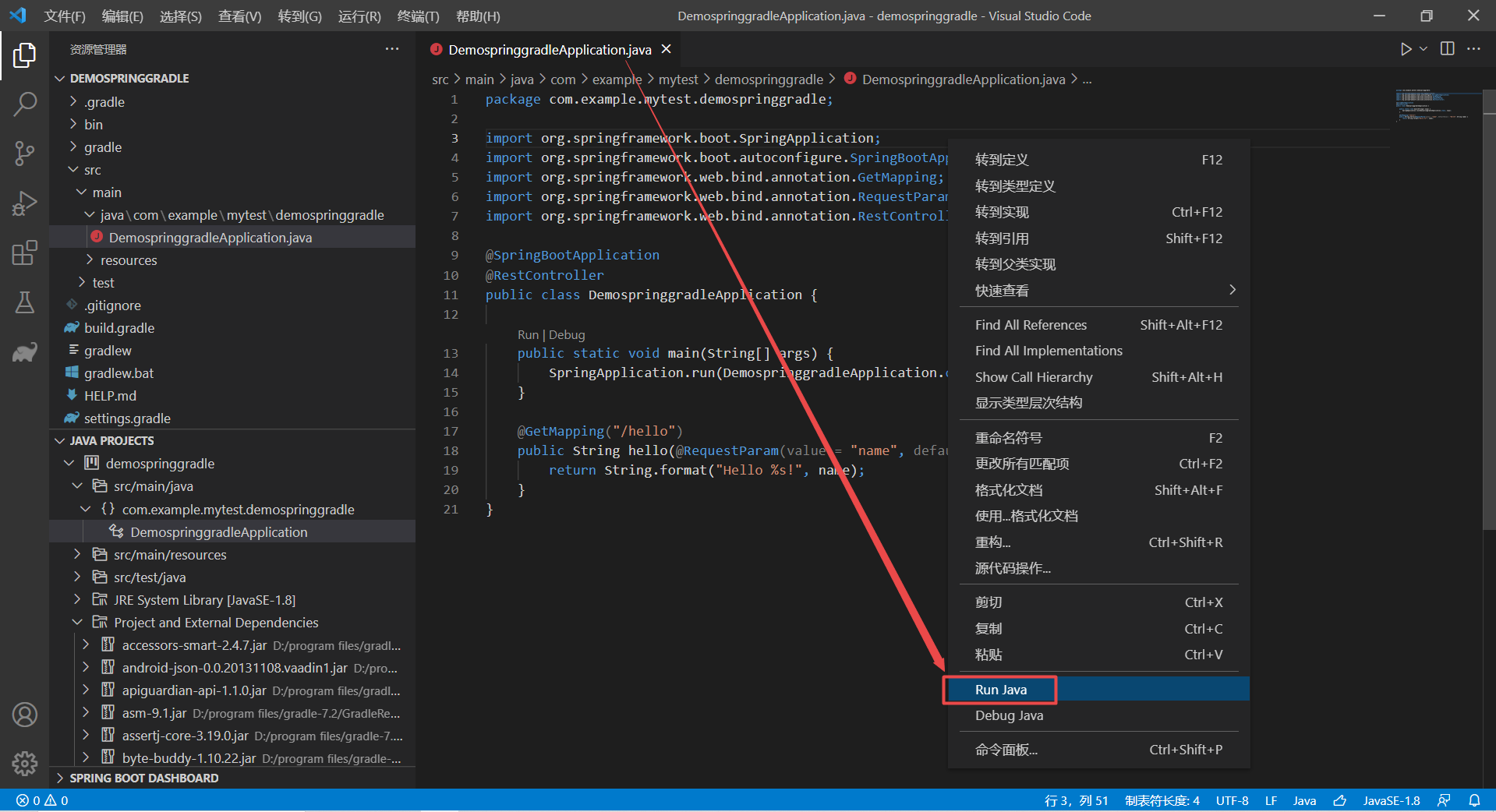1496x812 pixels.
Task: Open the Manage gear icon
Action: [24, 764]
